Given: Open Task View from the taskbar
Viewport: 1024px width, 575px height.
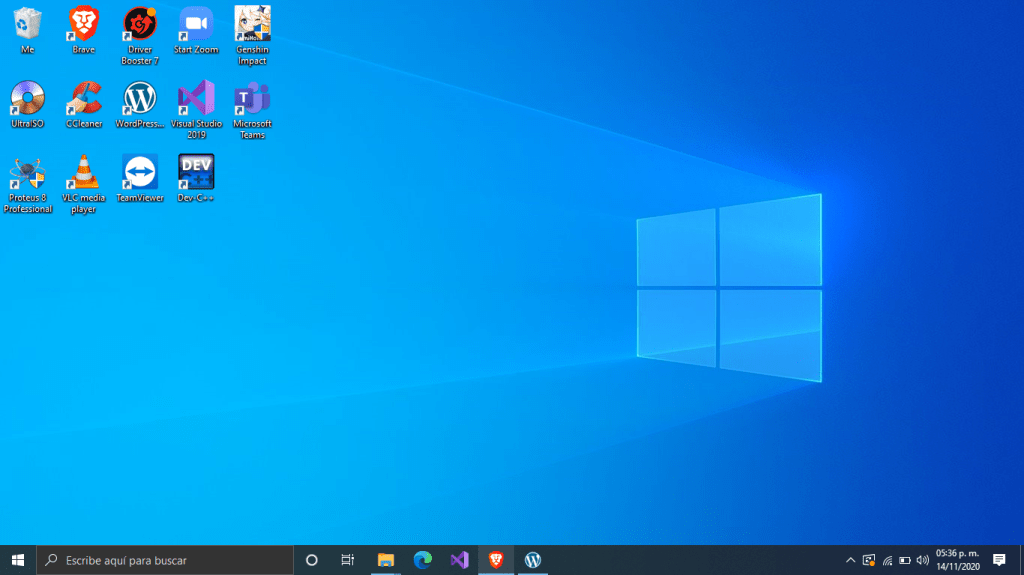Looking at the screenshot, I should click(347, 560).
